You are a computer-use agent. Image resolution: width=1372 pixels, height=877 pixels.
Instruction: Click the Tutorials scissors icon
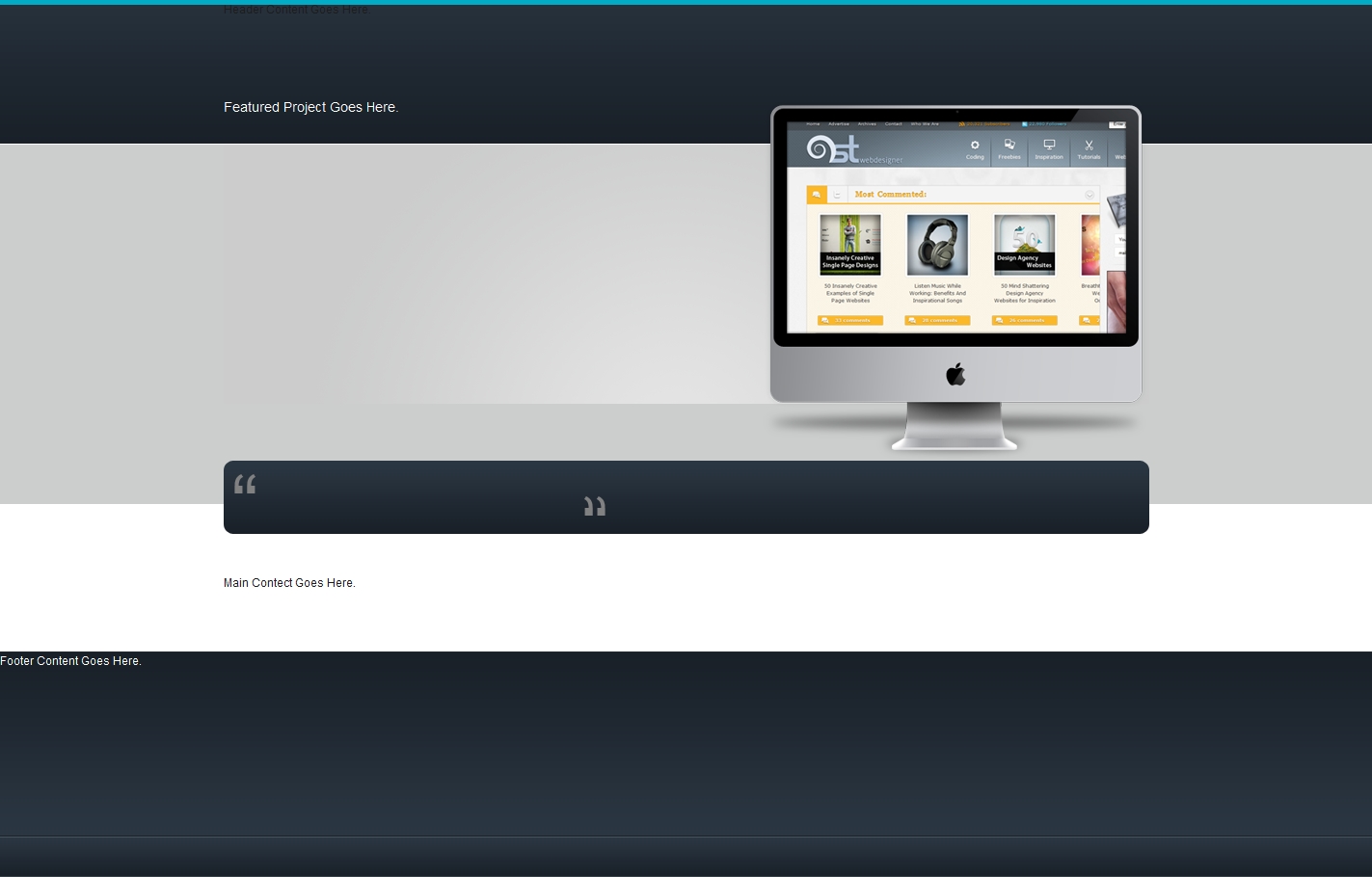[1089, 146]
